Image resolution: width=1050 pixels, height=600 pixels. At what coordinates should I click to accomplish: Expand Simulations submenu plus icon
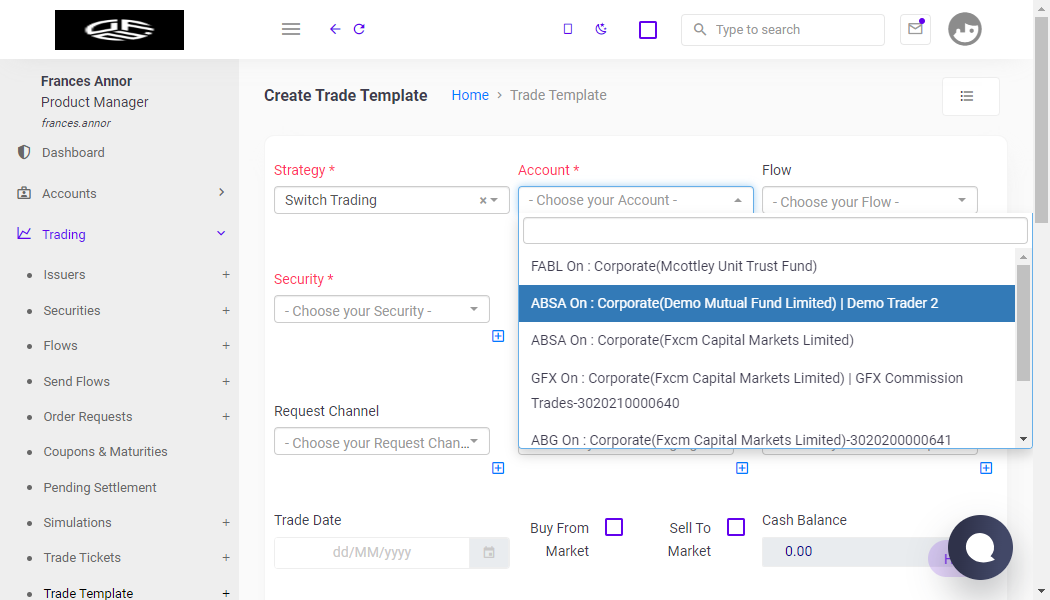(226, 522)
